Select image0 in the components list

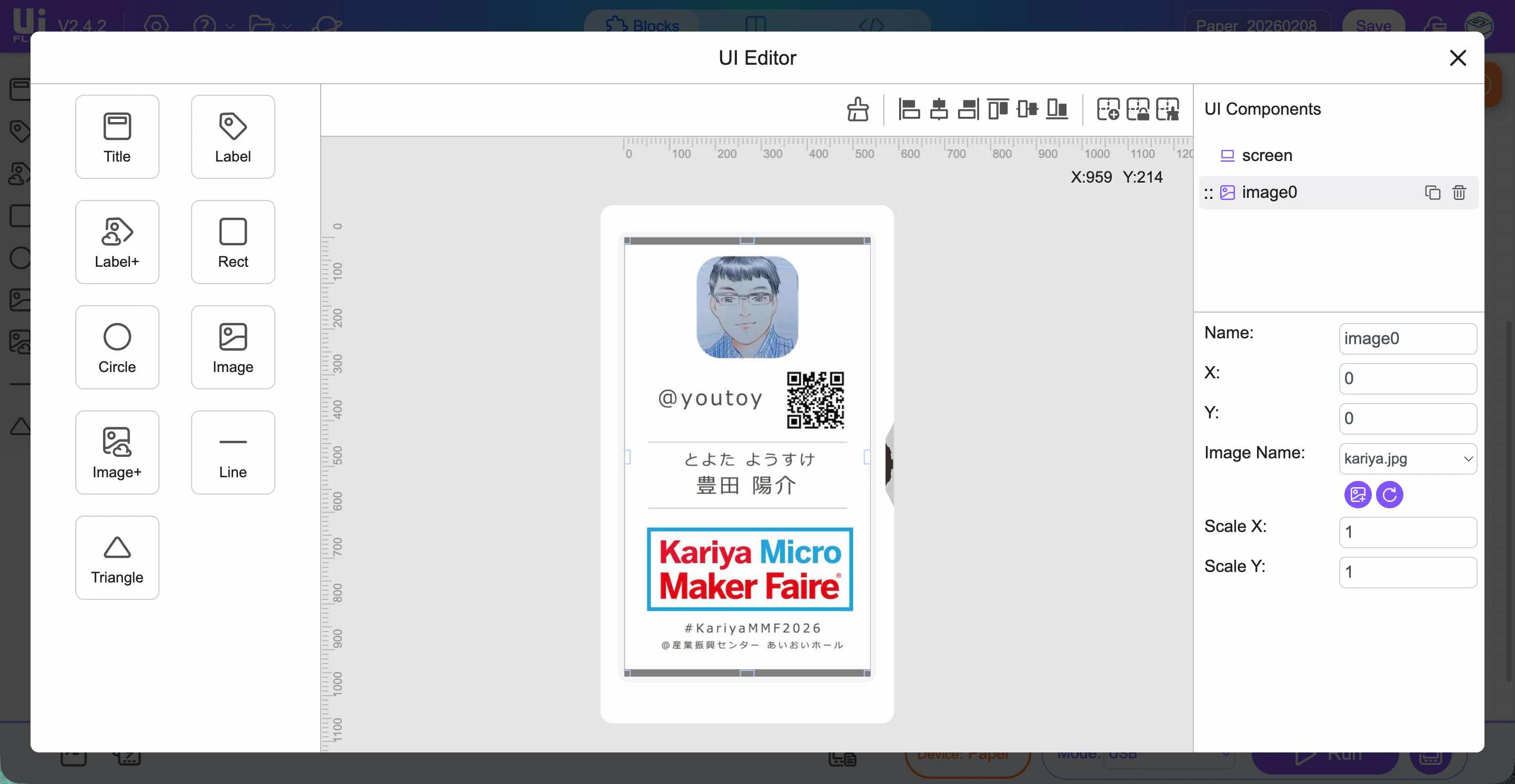(x=1339, y=193)
